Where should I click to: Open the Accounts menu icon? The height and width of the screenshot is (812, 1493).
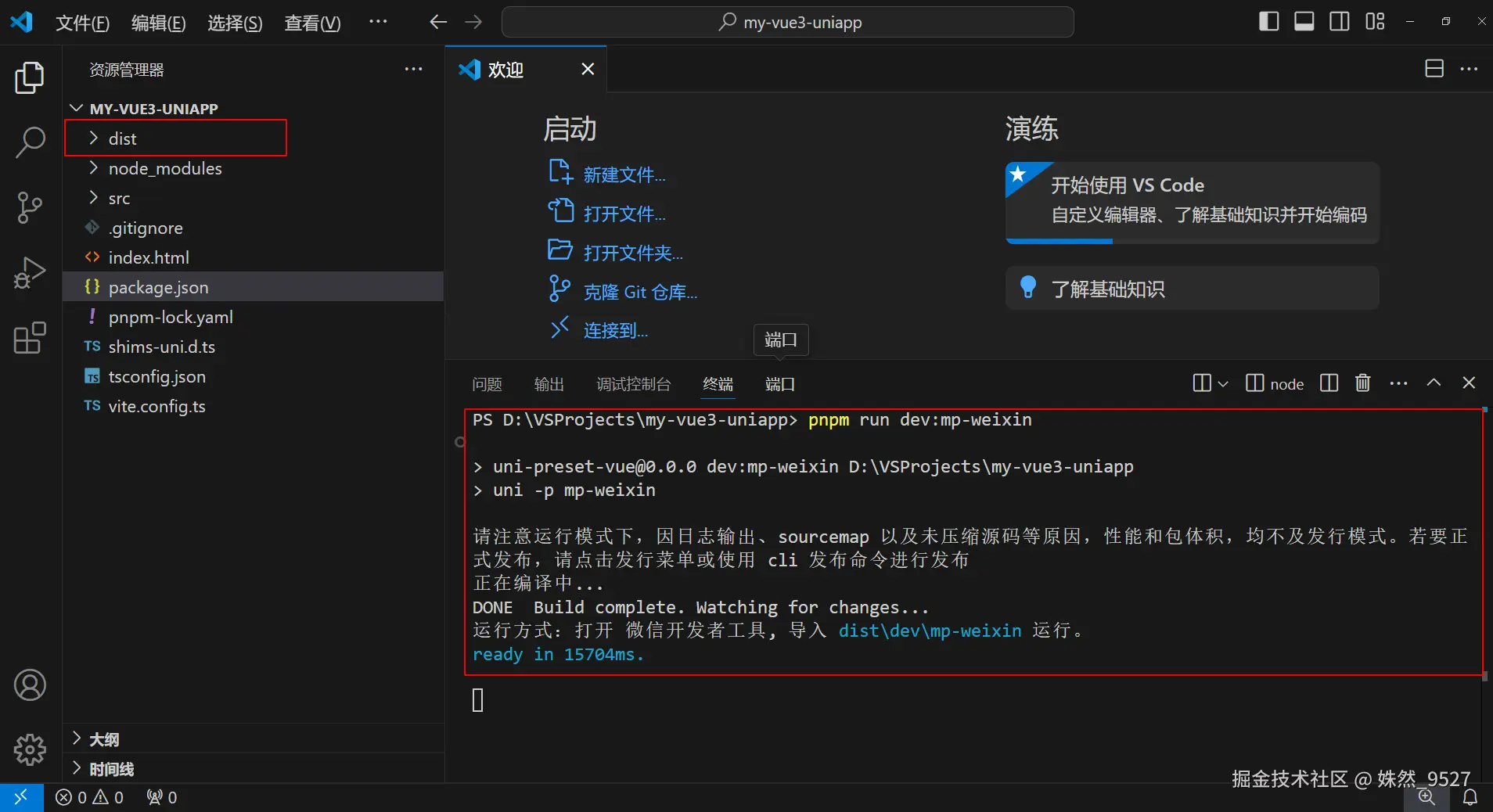point(30,685)
